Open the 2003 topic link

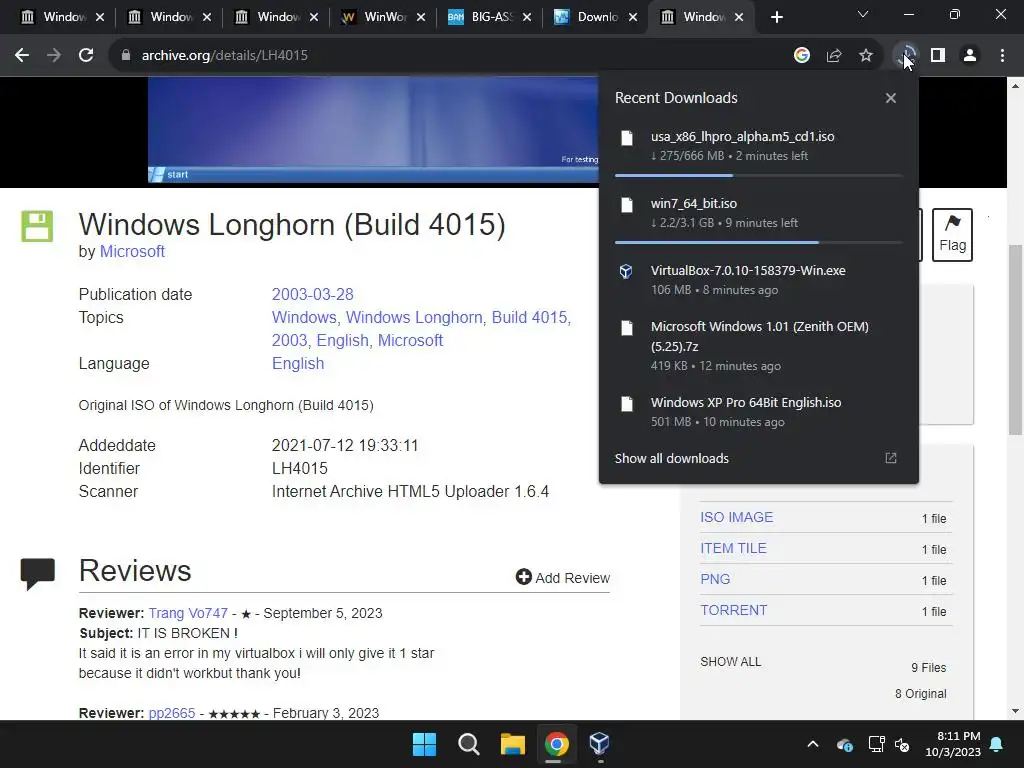291,340
